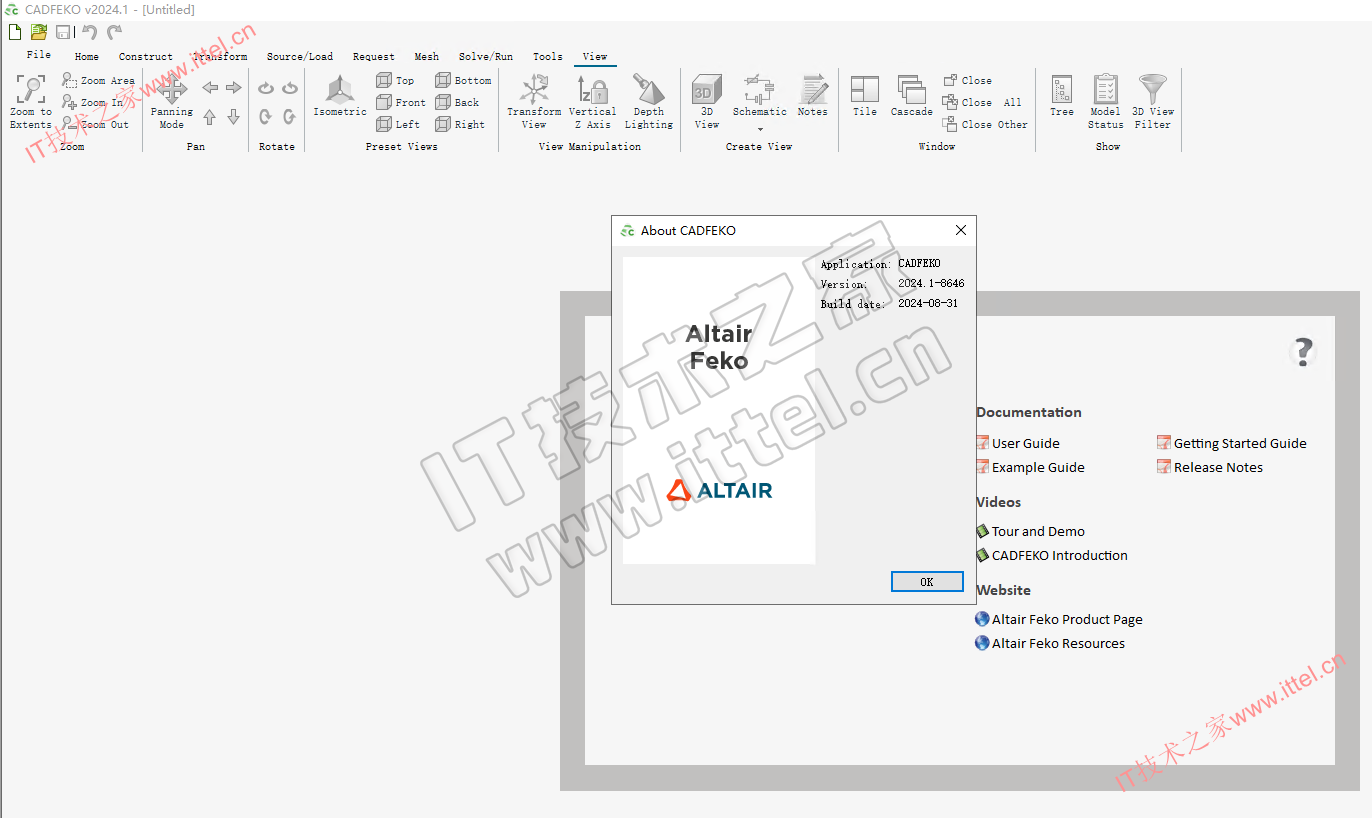
Task: Click the Altair Feko splash image
Action: [x=719, y=411]
